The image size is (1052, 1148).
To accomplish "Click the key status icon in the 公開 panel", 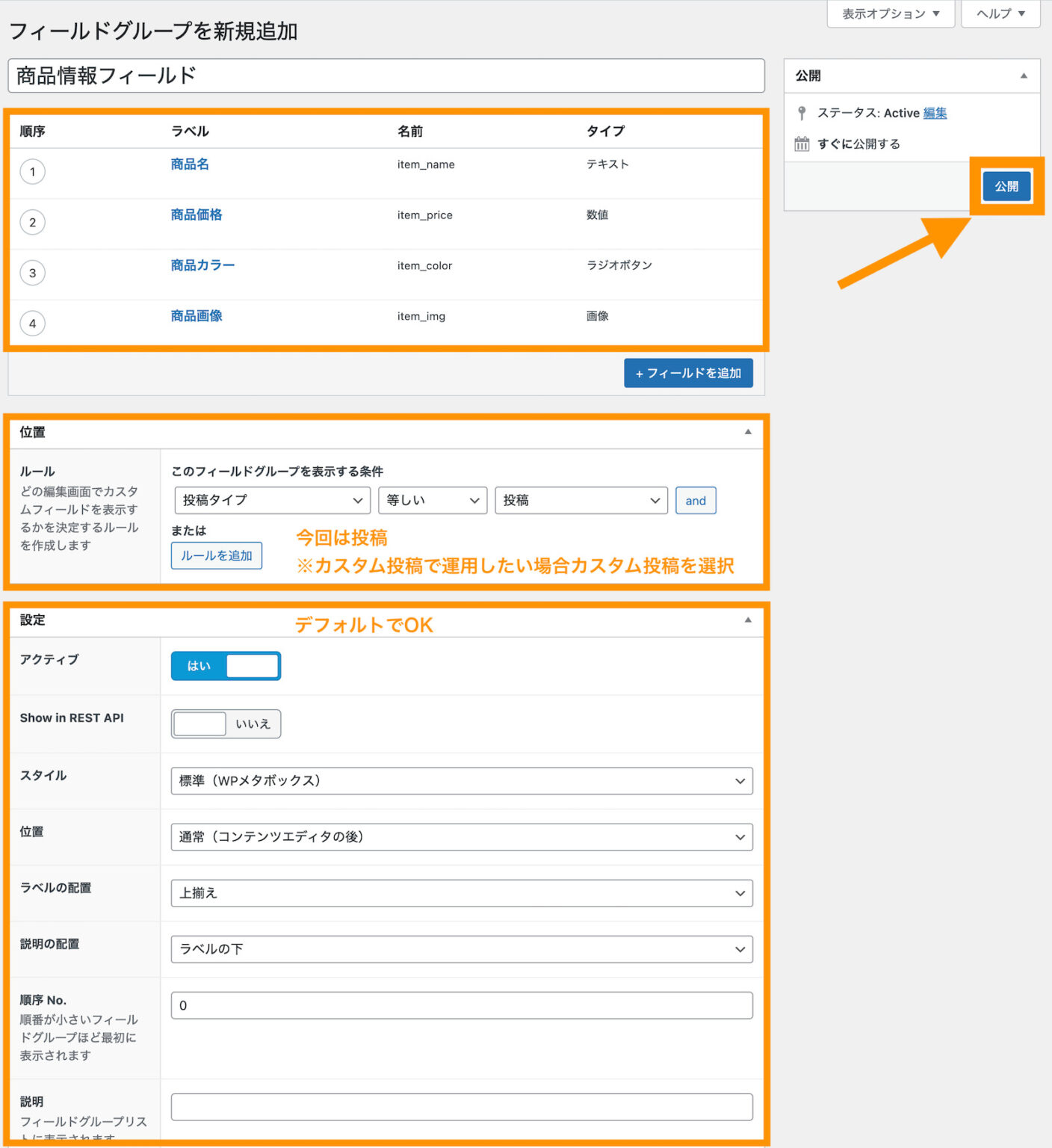I will 802,113.
